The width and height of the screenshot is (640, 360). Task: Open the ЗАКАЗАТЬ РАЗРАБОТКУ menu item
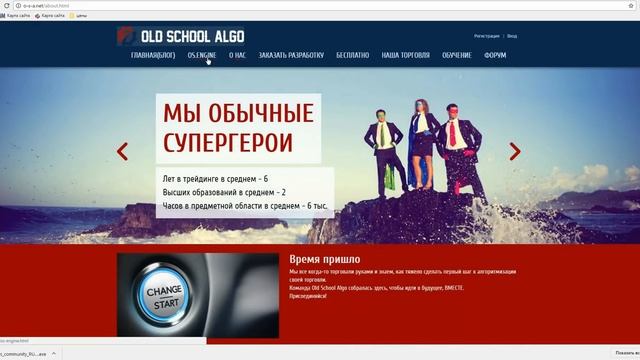291,55
